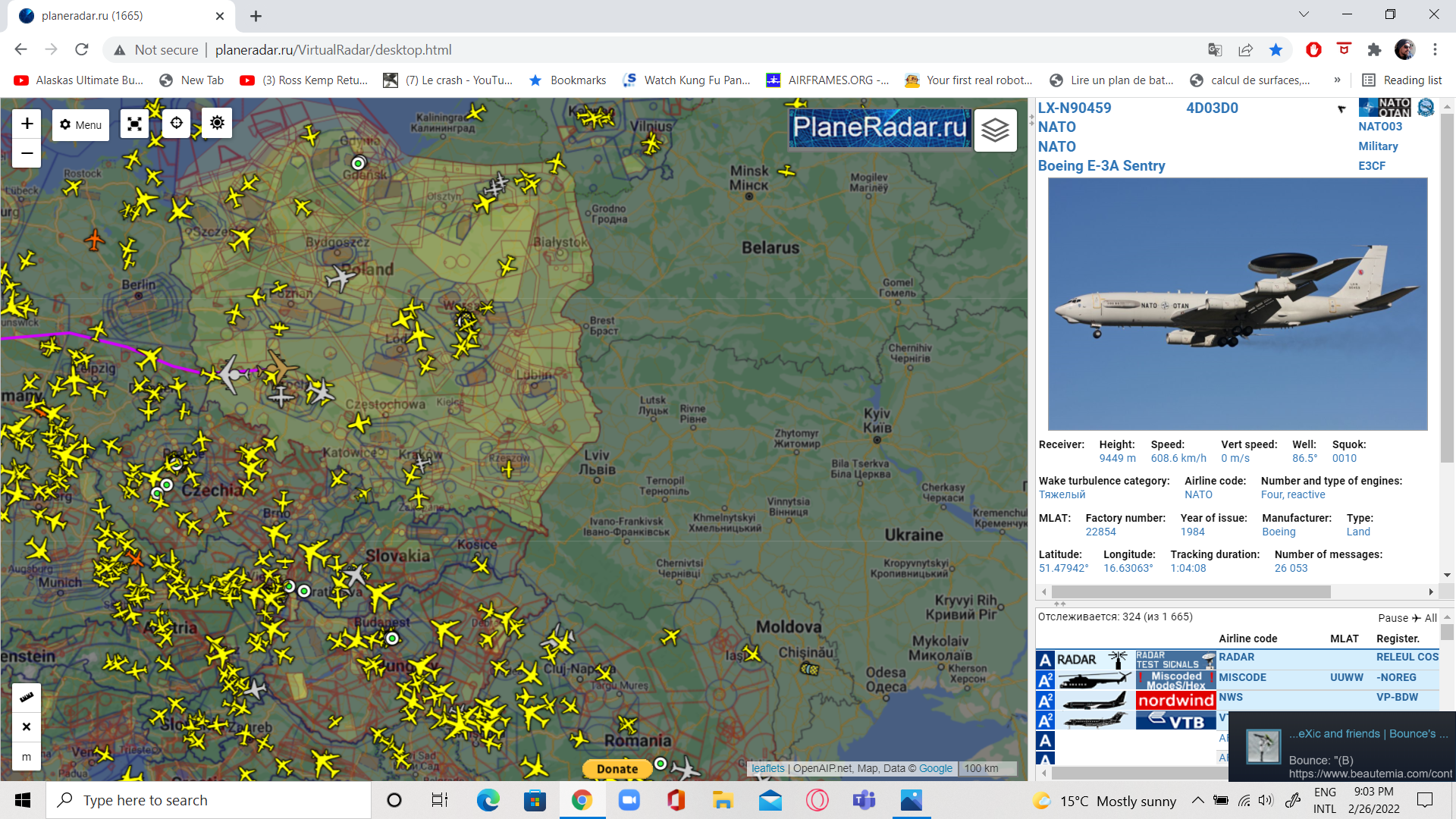Open a new browser tab
Viewport: 1456px width, 819px height.
(256, 16)
